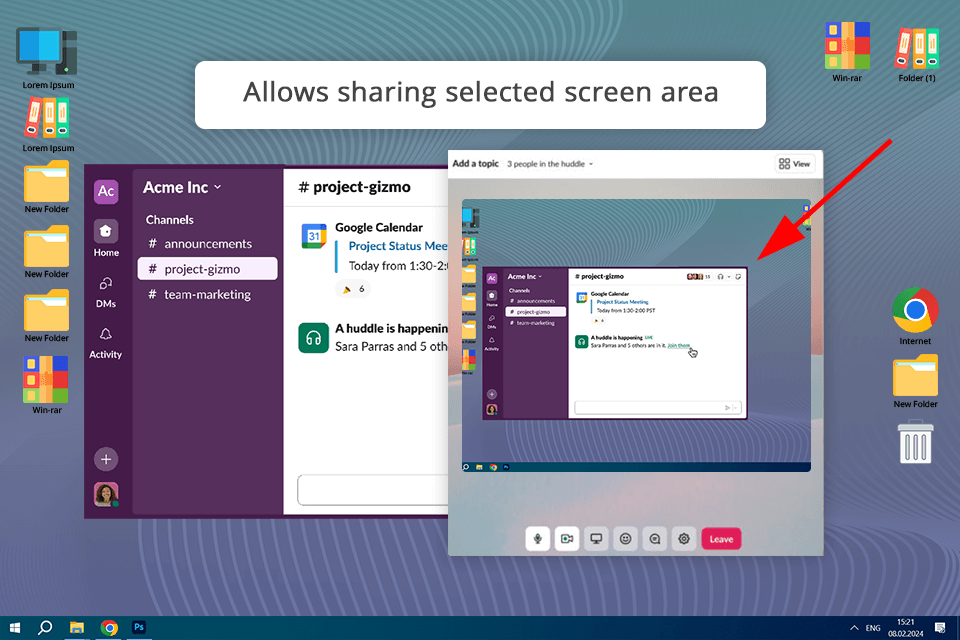The image size is (960, 640).
Task: Click the reaction showing 6
Action: coord(354,288)
